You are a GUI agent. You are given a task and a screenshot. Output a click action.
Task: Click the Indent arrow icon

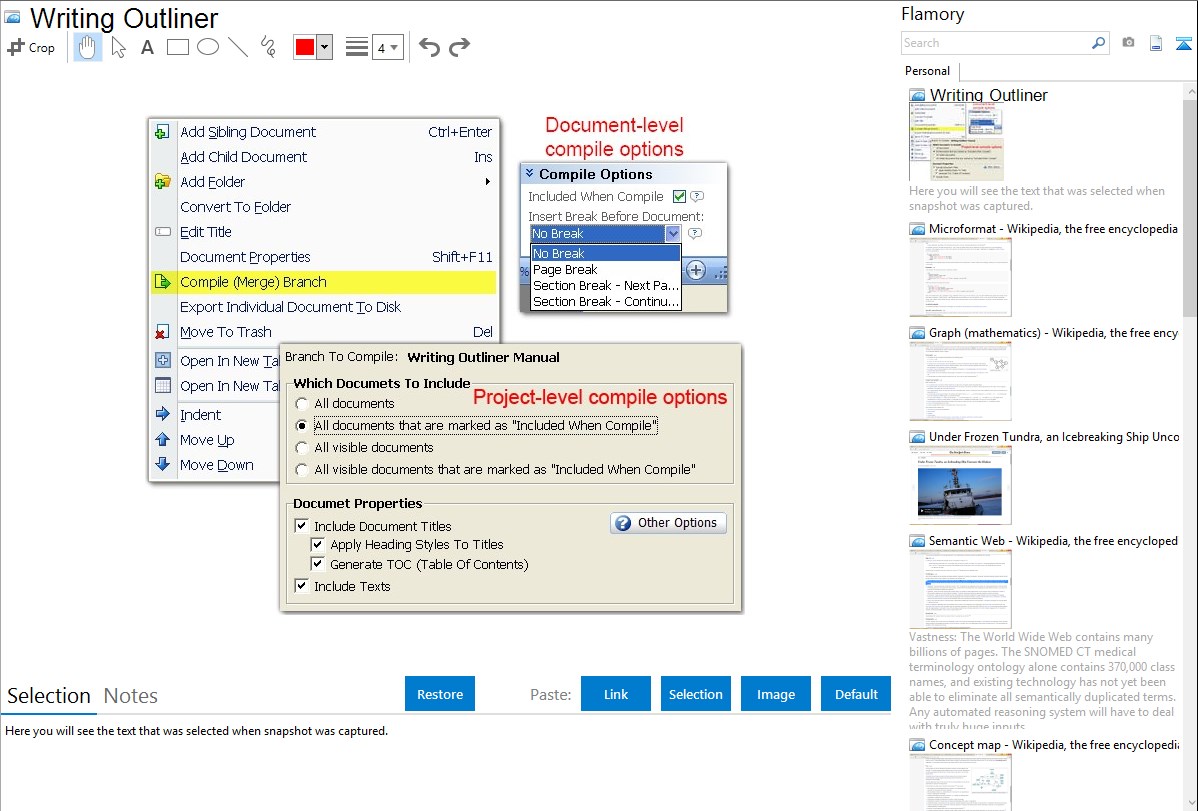[x=163, y=414]
